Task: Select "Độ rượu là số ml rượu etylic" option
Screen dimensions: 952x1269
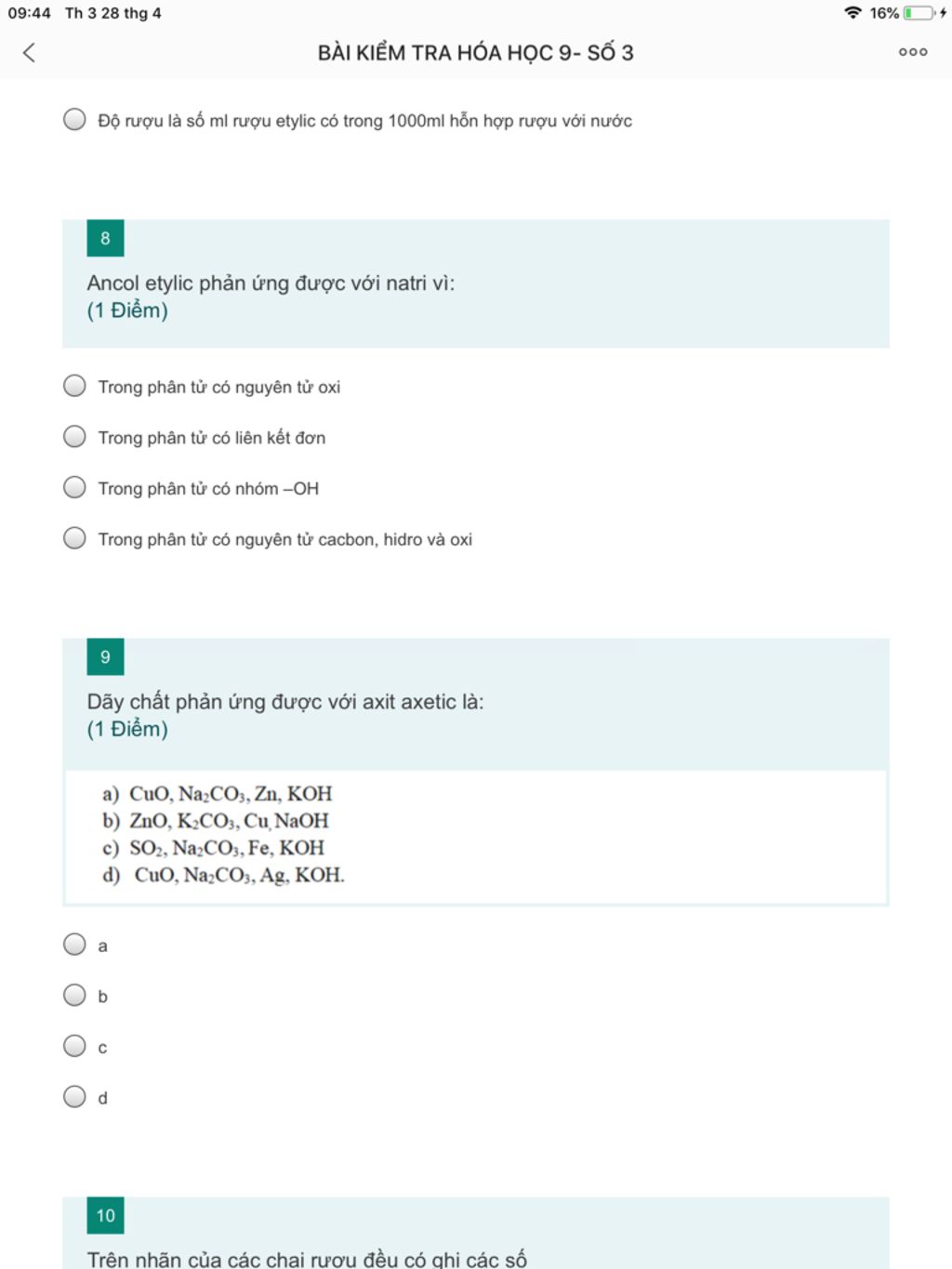Action: pyautogui.click(x=74, y=120)
